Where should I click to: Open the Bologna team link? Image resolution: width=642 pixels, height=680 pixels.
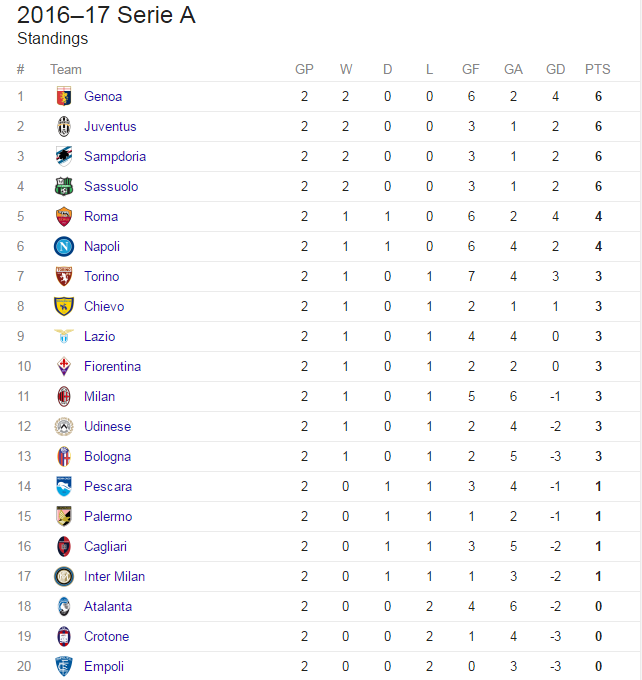pyautogui.click(x=107, y=457)
